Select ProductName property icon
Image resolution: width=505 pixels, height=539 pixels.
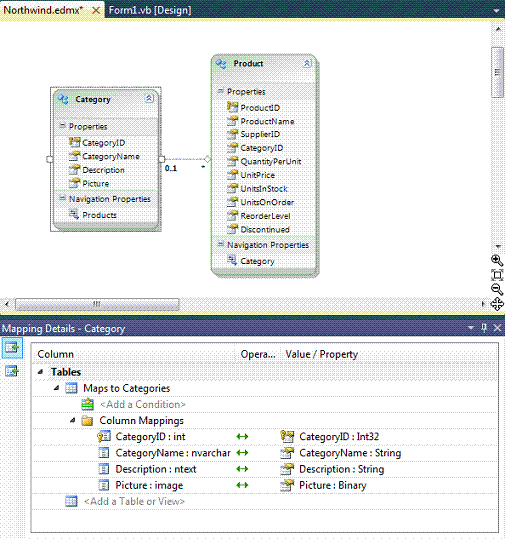pyautogui.click(x=232, y=121)
